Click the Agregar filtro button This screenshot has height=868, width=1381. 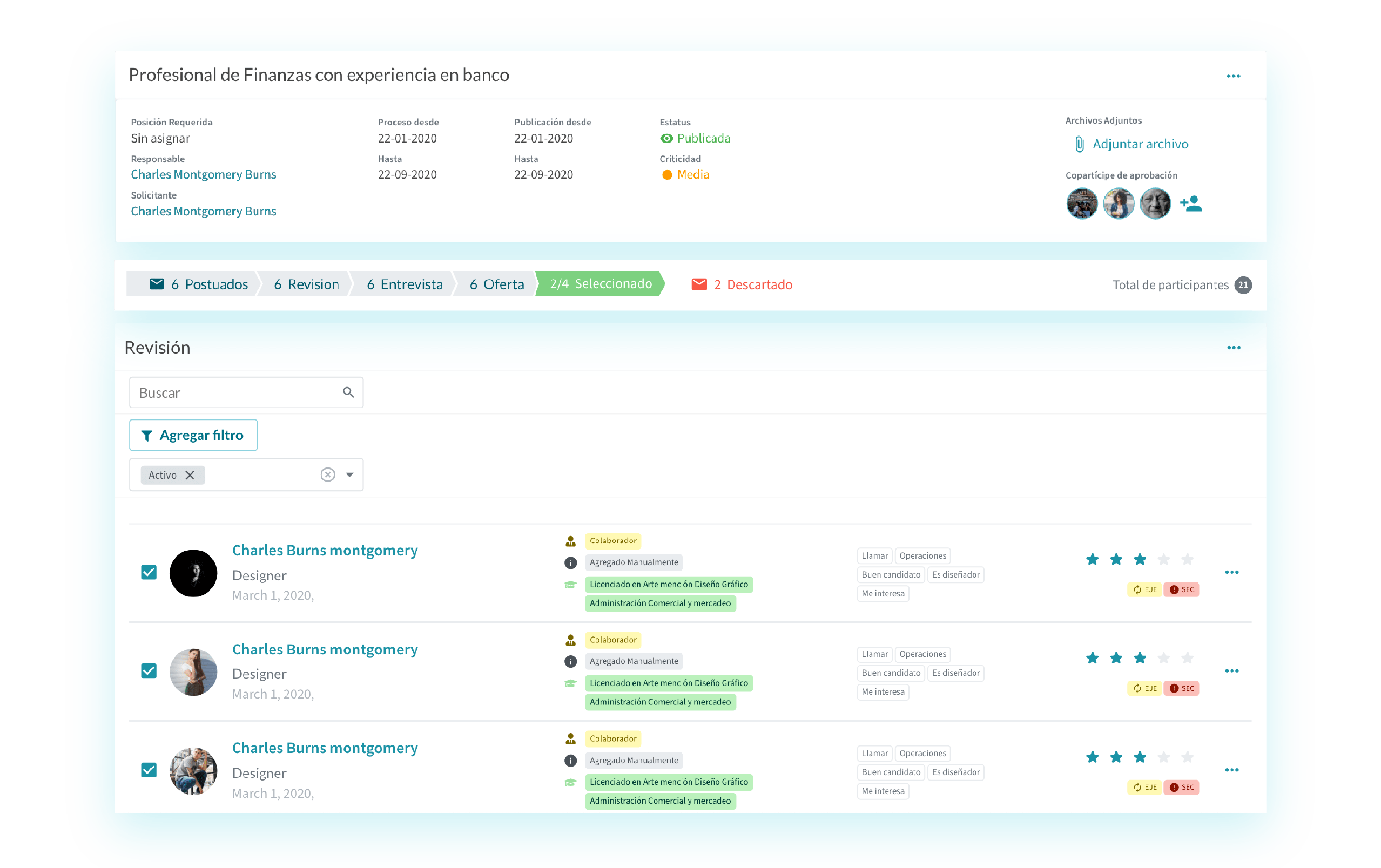[193, 435]
